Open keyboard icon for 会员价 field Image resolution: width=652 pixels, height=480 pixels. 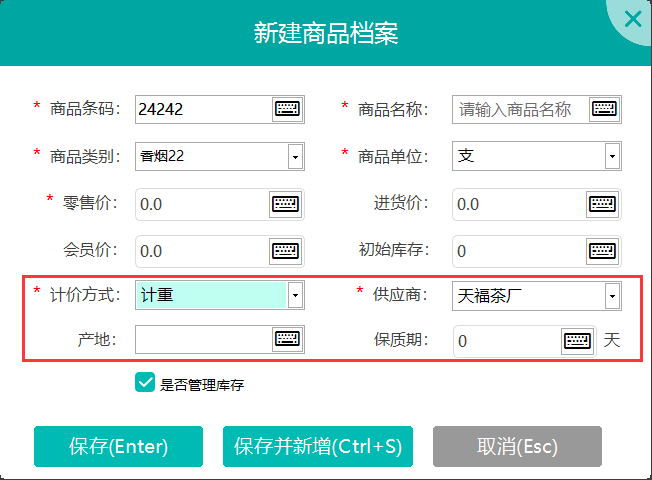(x=285, y=250)
